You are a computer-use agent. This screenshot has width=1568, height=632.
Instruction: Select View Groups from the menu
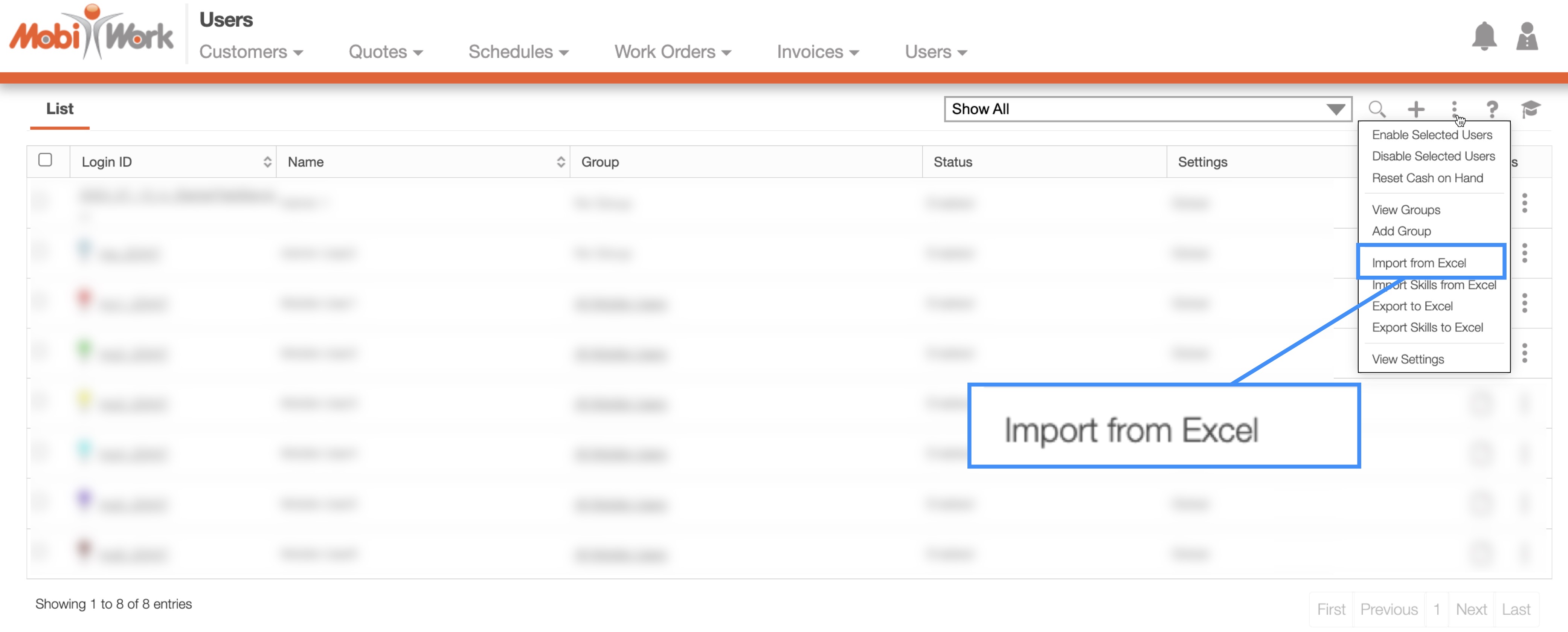point(1405,210)
